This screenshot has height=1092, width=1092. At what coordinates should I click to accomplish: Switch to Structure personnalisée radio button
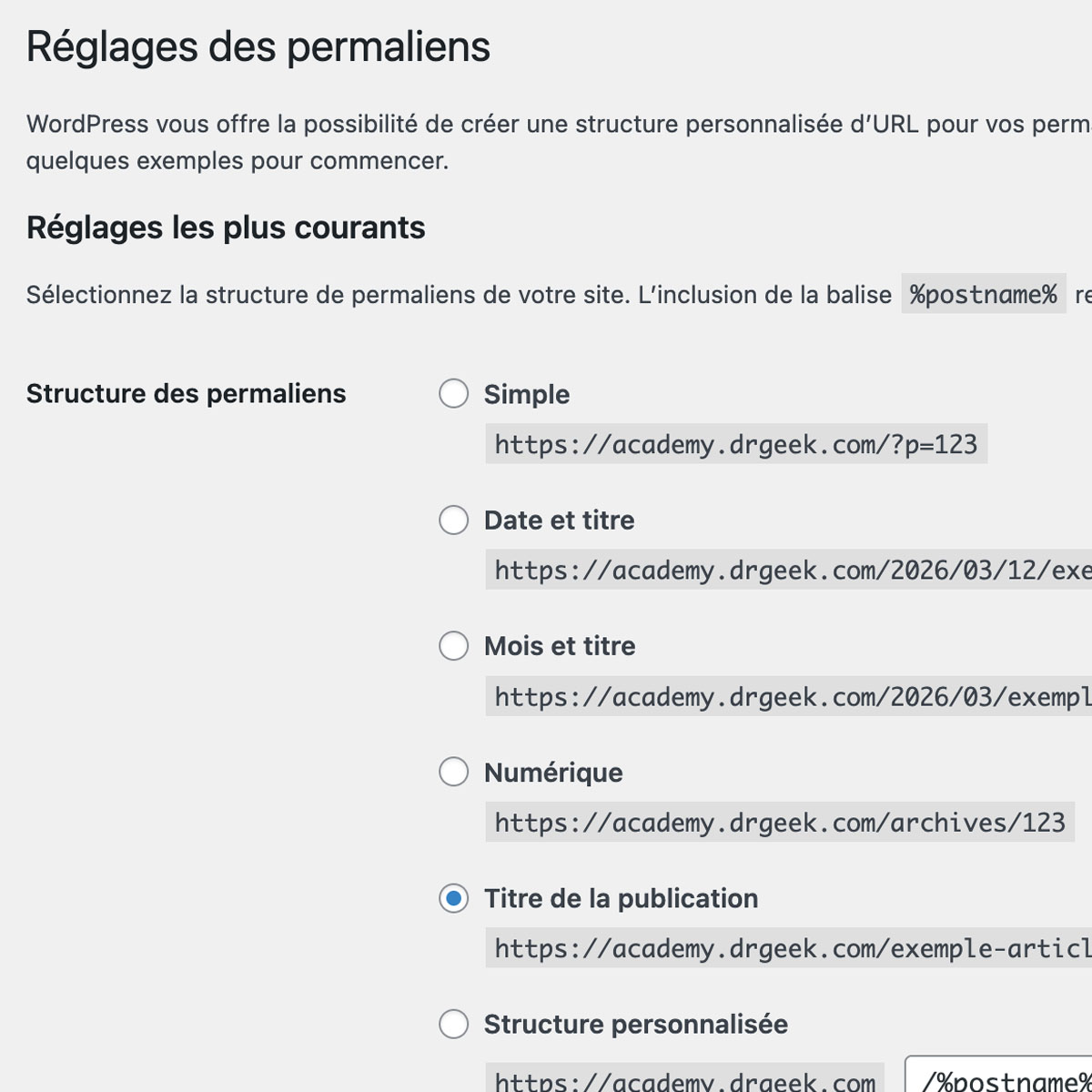pyautogui.click(x=453, y=1024)
